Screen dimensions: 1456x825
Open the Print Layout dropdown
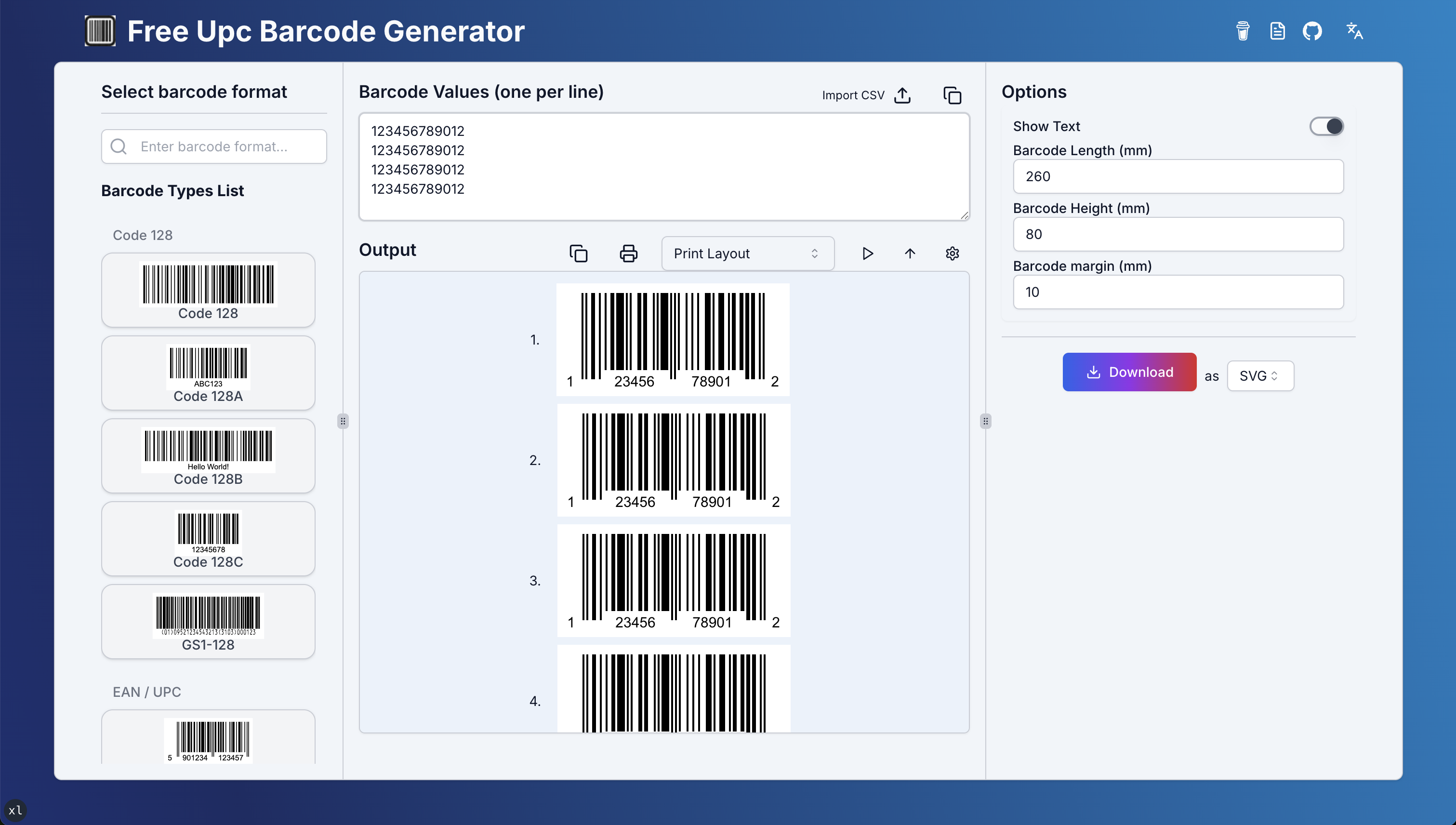coord(748,253)
